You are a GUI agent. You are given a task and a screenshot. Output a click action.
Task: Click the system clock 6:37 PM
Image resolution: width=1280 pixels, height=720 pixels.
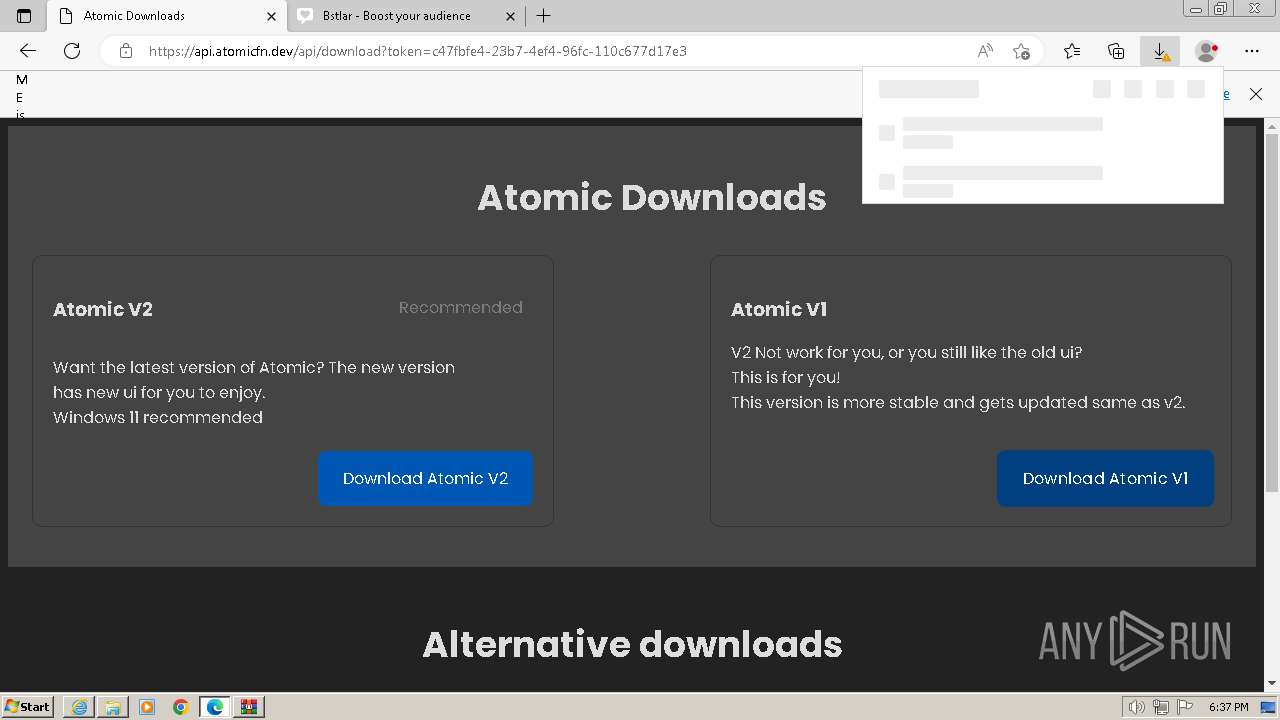[x=1228, y=707]
